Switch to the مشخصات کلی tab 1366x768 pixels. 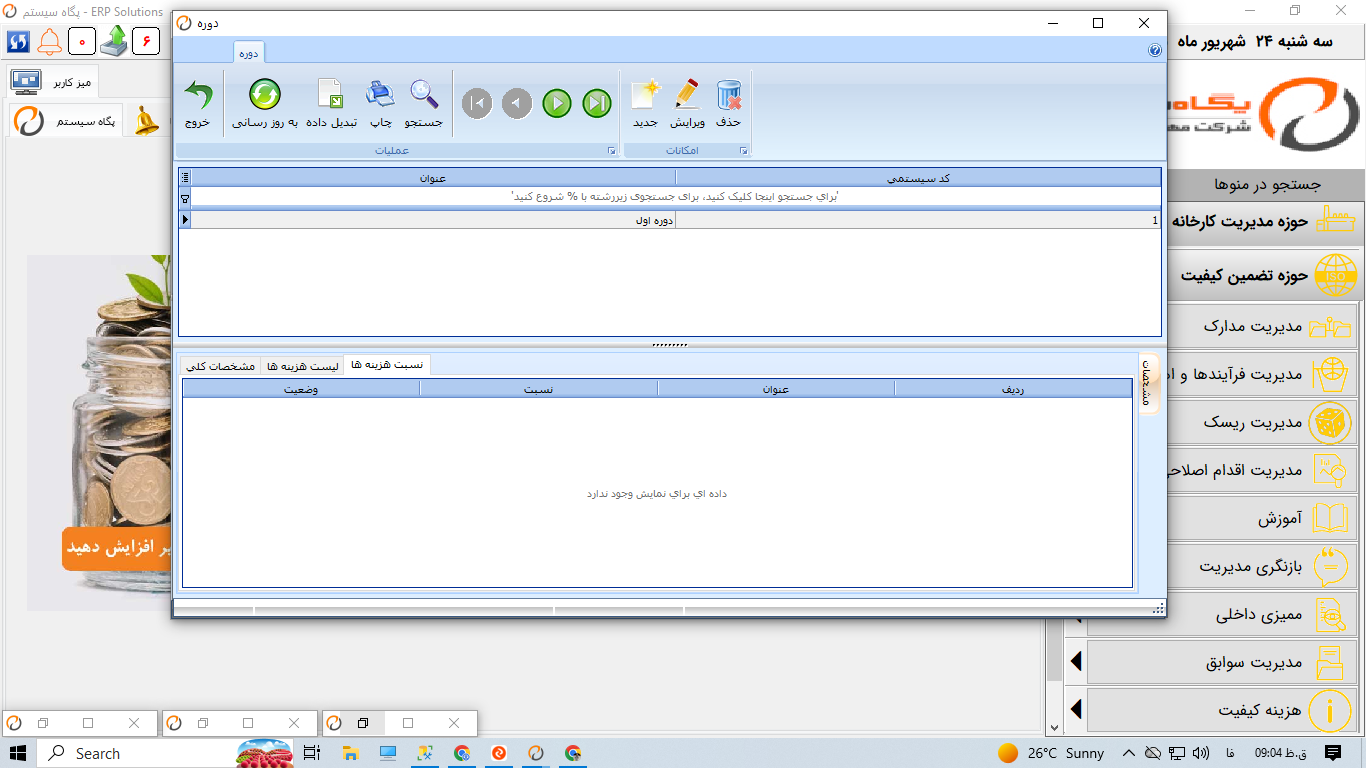point(221,367)
